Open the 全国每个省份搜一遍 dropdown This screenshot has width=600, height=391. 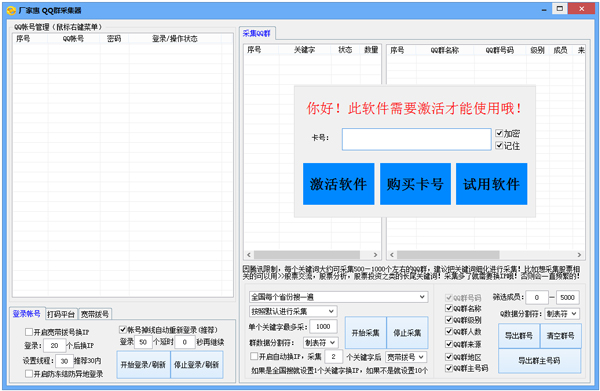click(x=338, y=297)
